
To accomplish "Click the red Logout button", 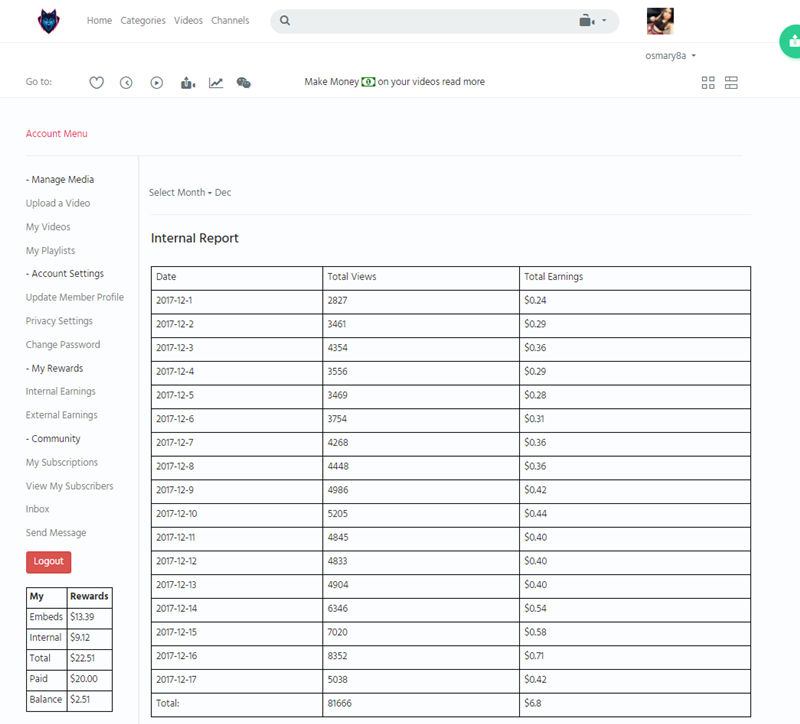I will click(x=48, y=562).
